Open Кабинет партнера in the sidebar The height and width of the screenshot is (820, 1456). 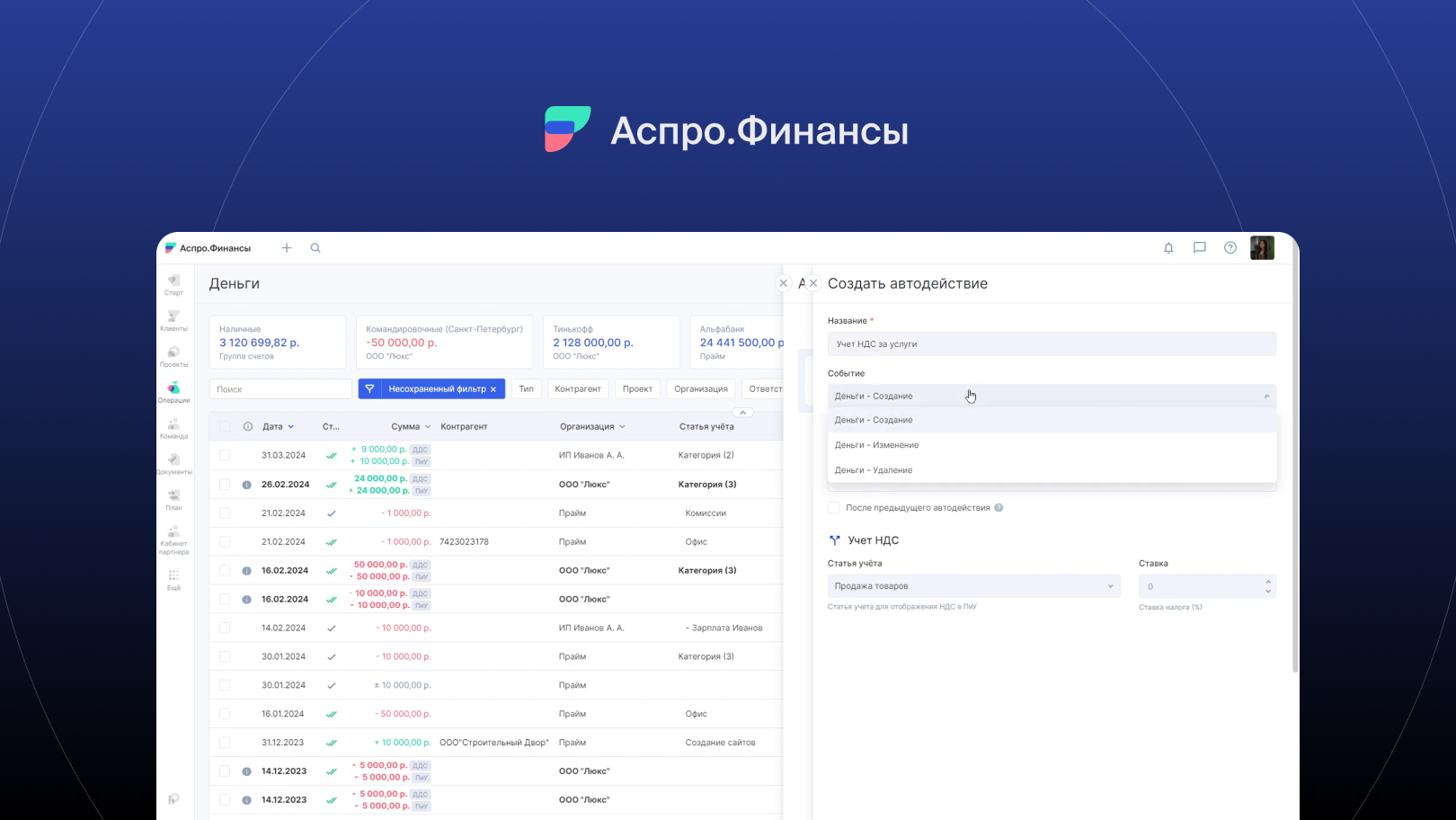click(173, 539)
